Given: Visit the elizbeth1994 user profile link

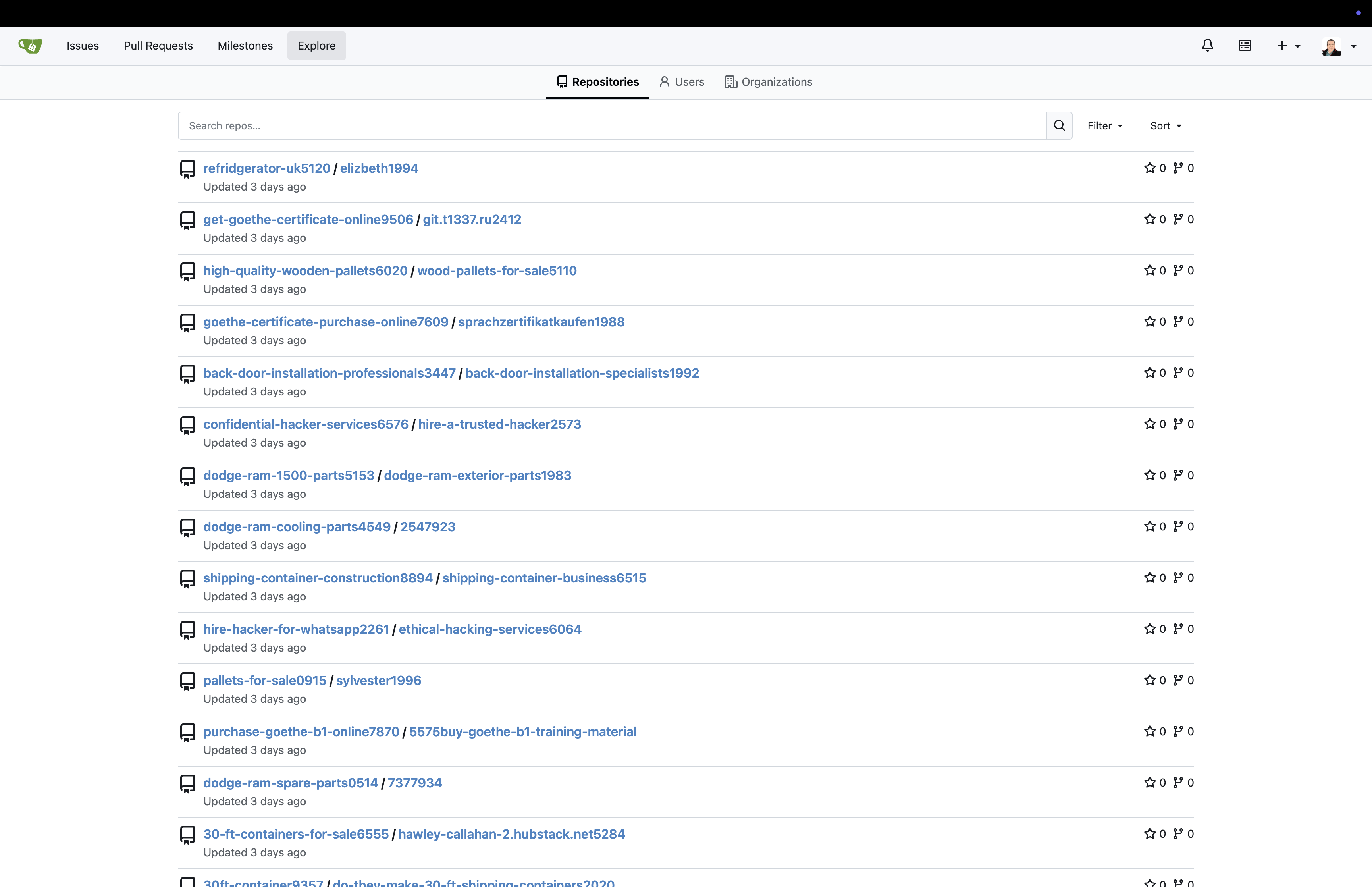Looking at the screenshot, I should click(x=378, y=168).
